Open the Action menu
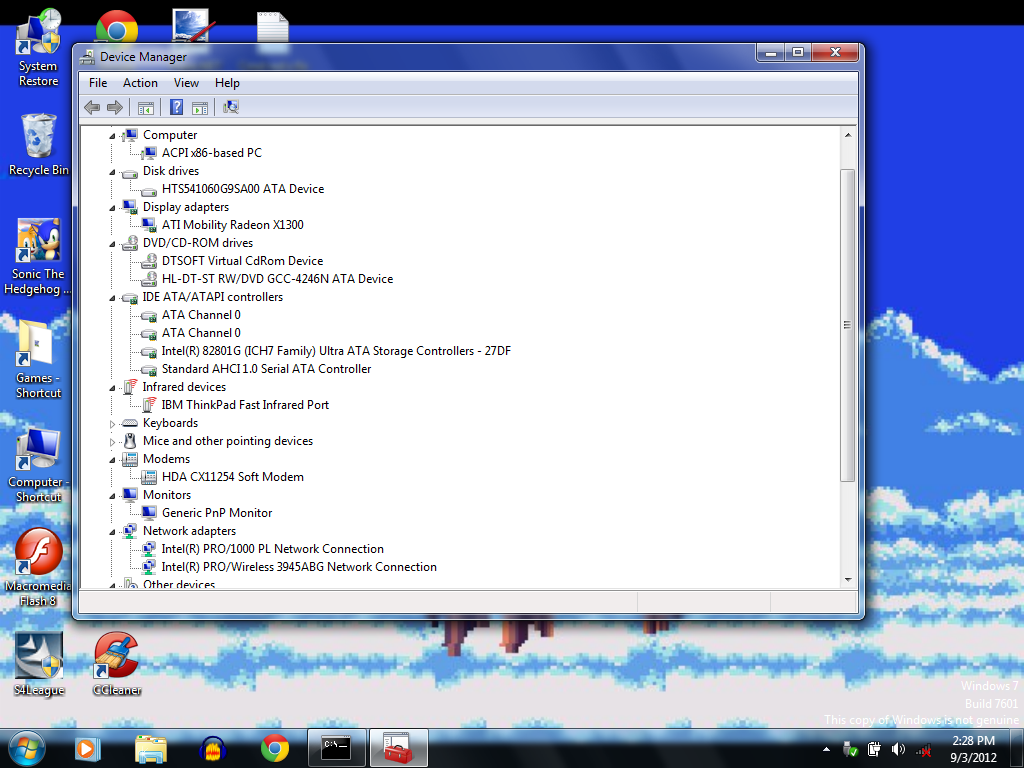The width and height of the screenshot is (1024, 768). click(x=140, y=82)
